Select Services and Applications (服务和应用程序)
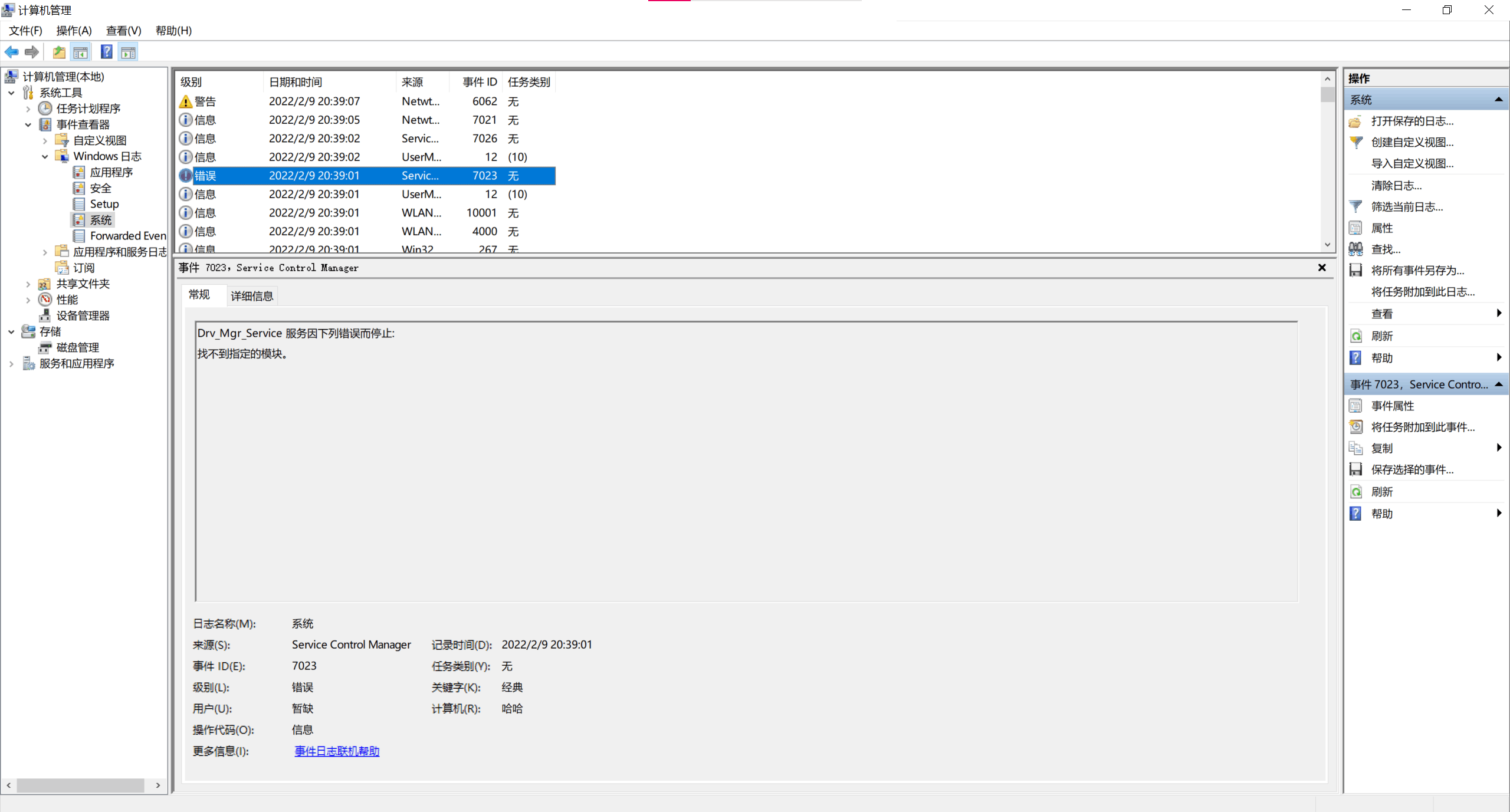The image size is (1510, 812). tap(77, 363)
